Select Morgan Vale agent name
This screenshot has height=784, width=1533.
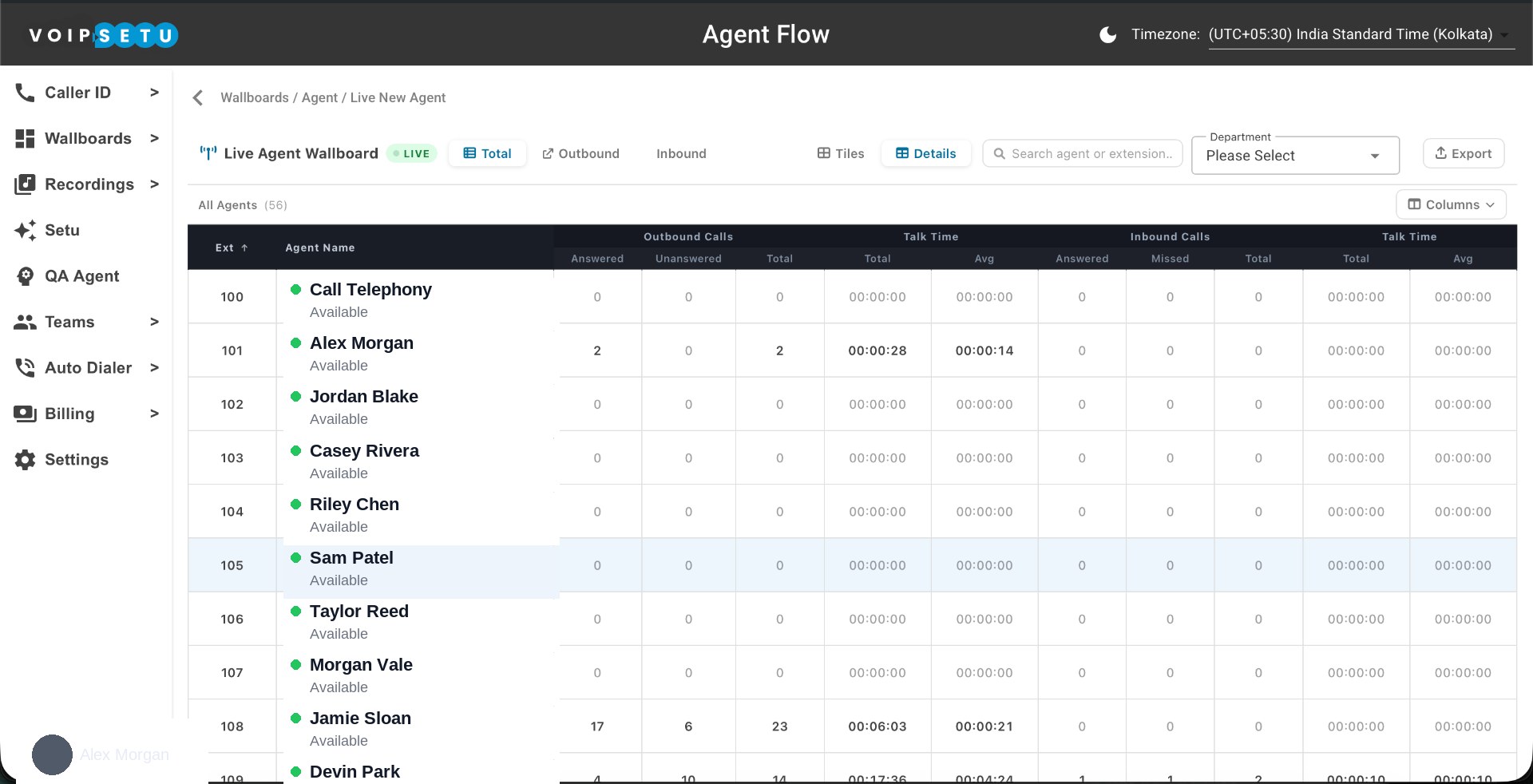[x=361, y=664]
